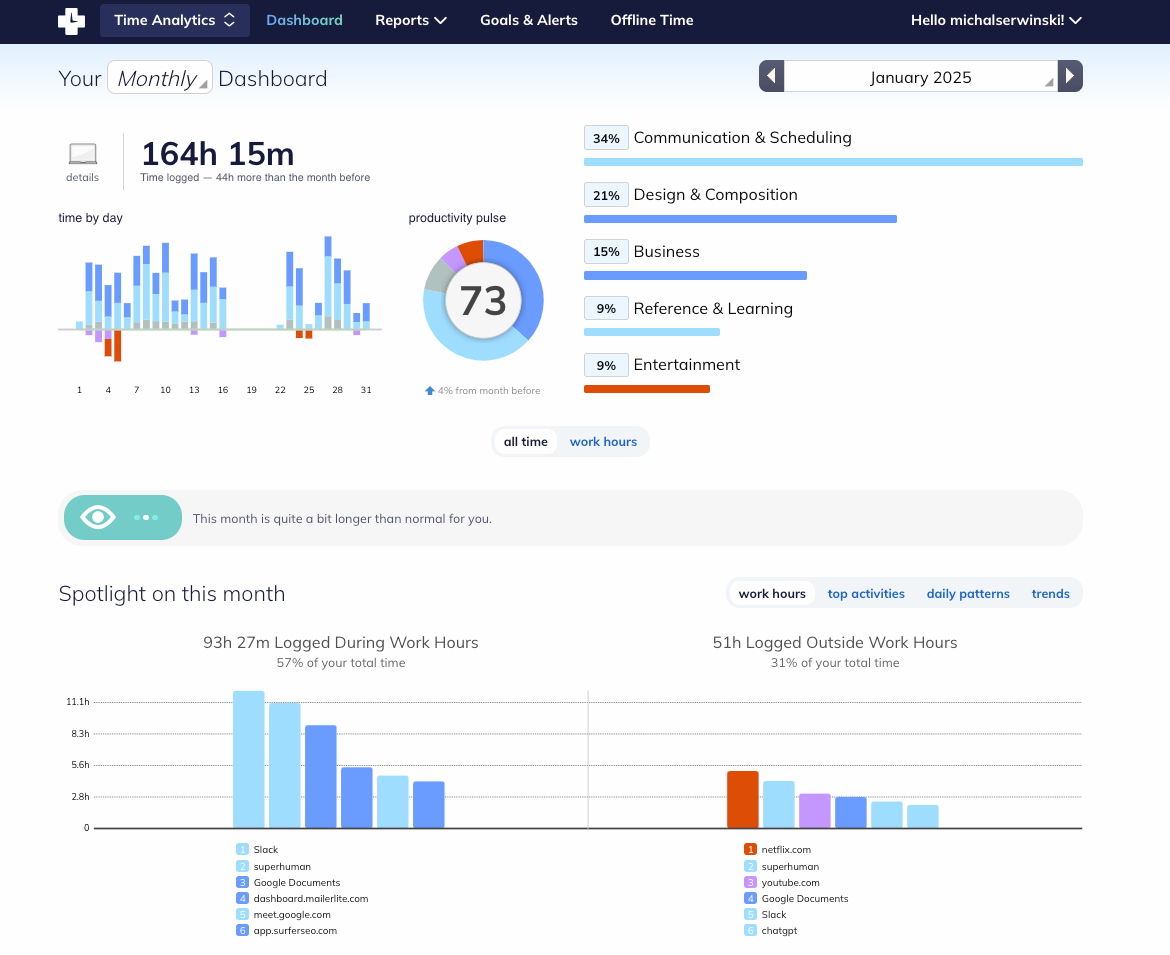Open Time Analytics product switcher
The image size is (1170, 955).
[x=174, y=20]
